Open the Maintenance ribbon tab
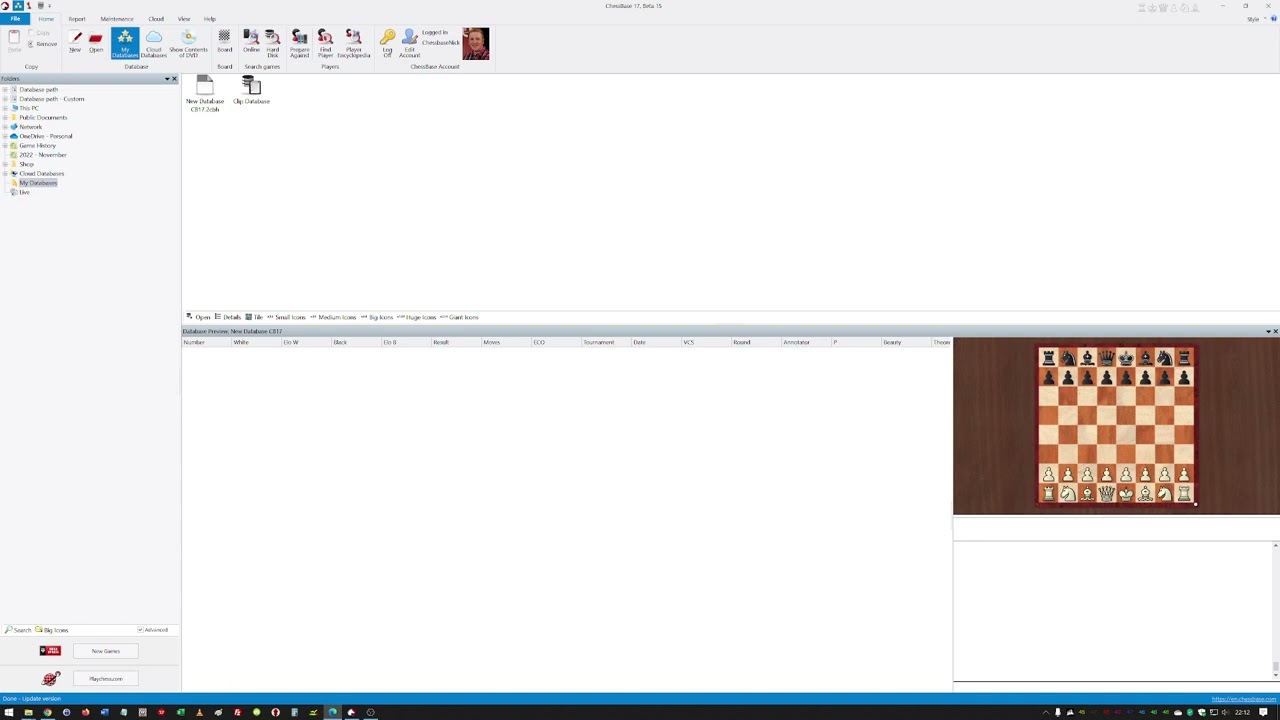 point(117,19)
